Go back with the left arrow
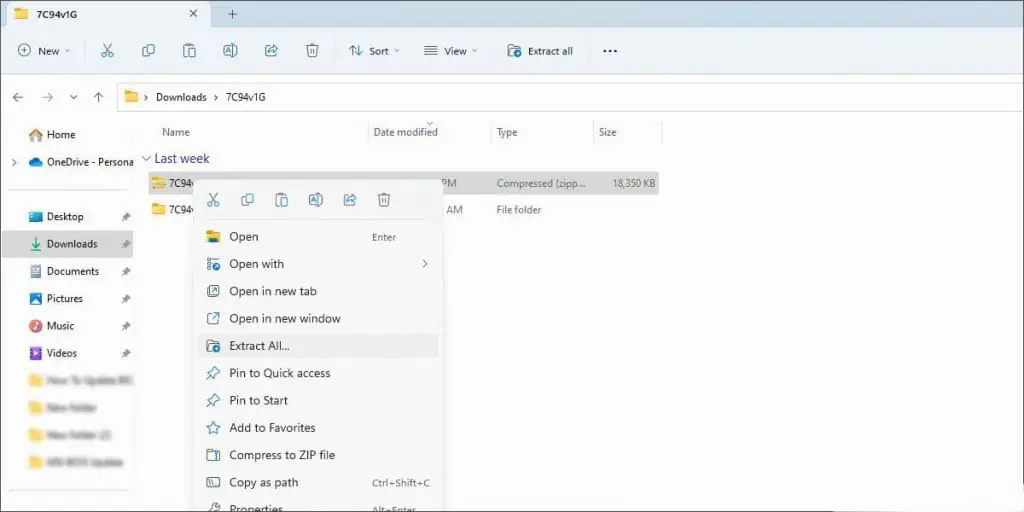This screenshot has height=512, width=1024. 18,97
